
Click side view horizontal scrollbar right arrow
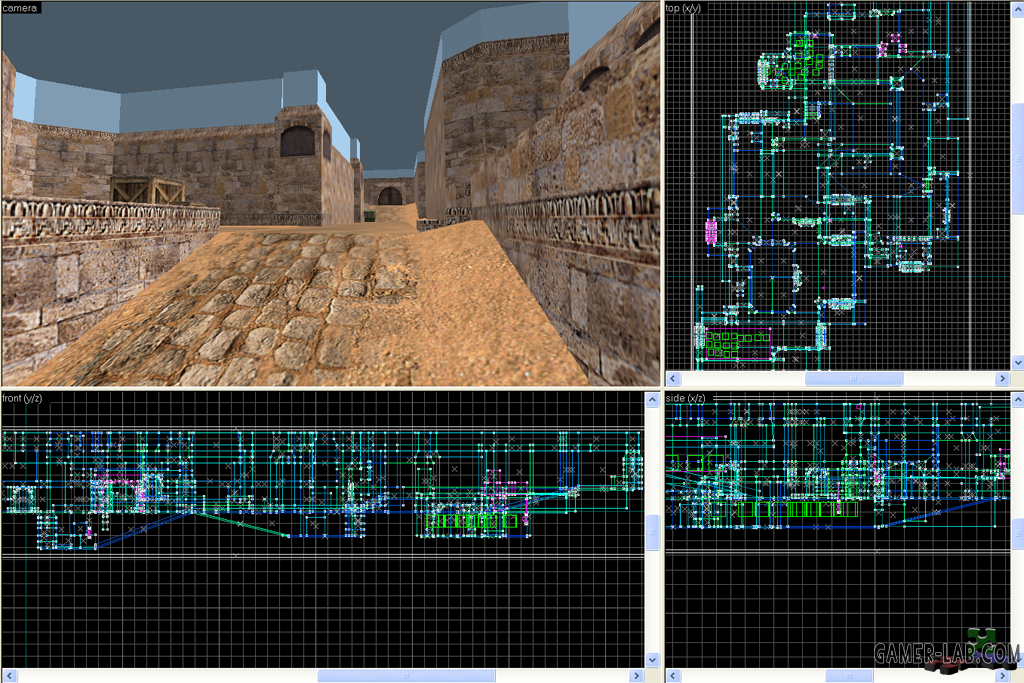1003,676
